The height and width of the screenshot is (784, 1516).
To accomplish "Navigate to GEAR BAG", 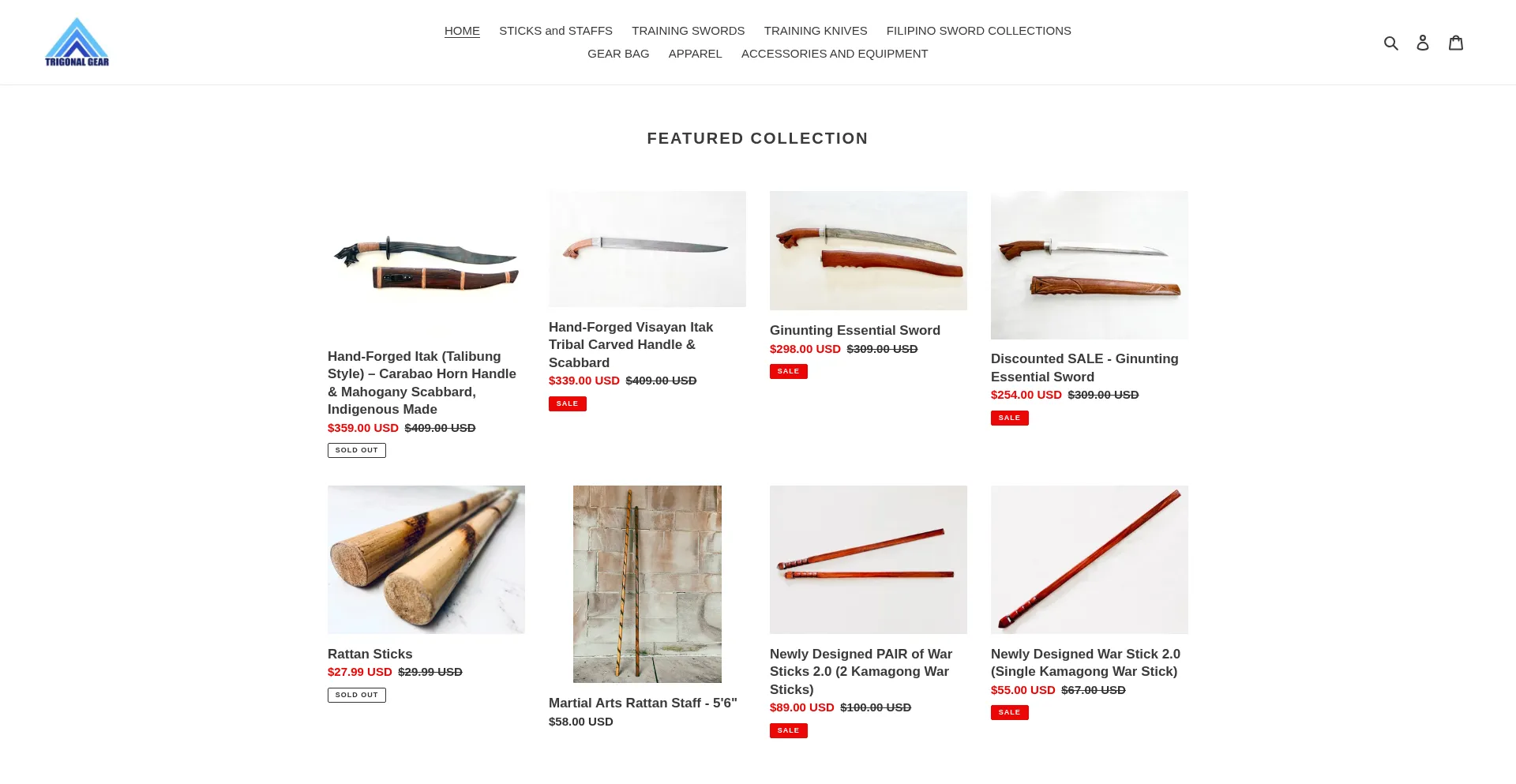I will (x=618, y=54).
